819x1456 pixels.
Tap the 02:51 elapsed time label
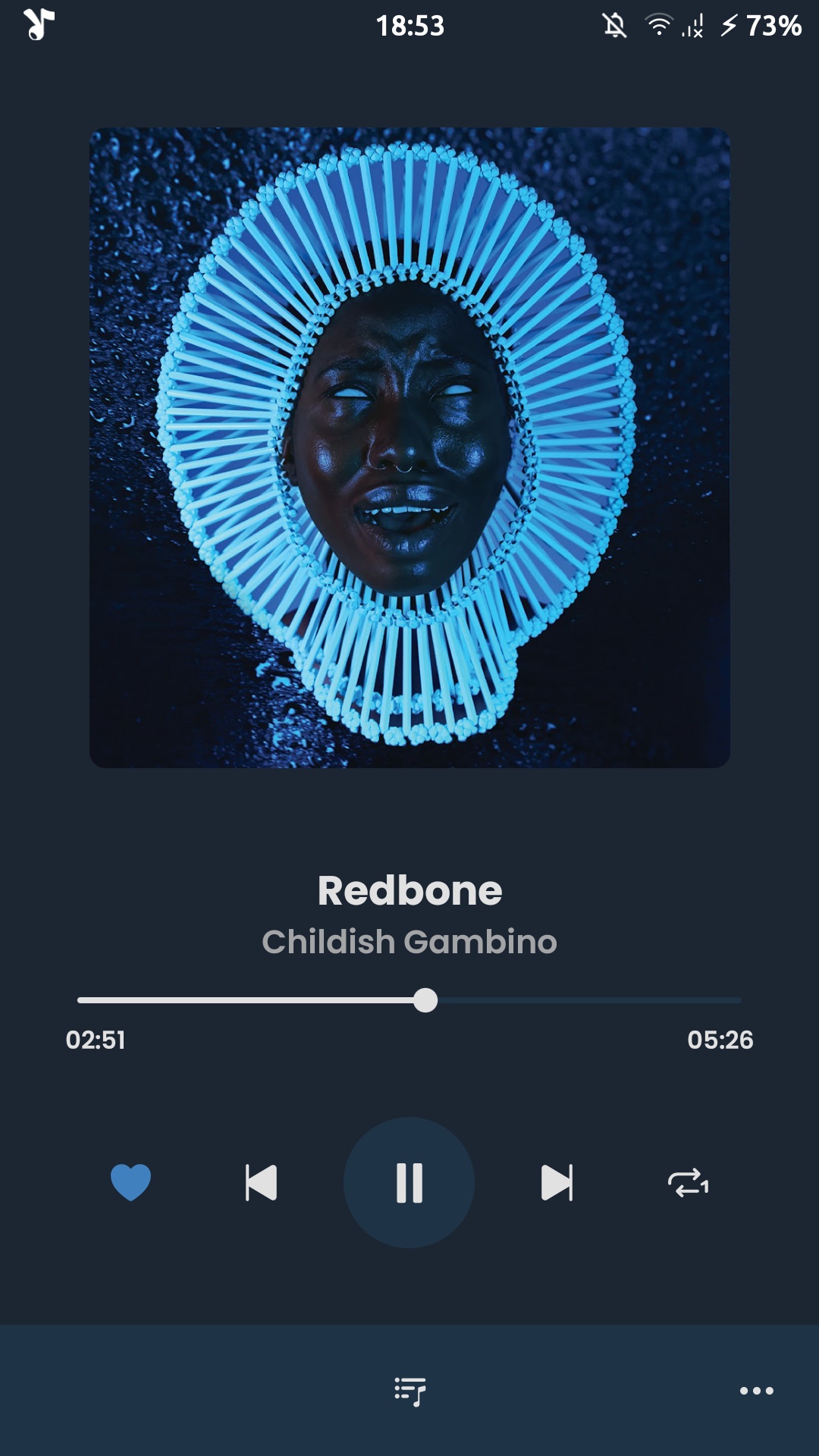point(96,1040)
